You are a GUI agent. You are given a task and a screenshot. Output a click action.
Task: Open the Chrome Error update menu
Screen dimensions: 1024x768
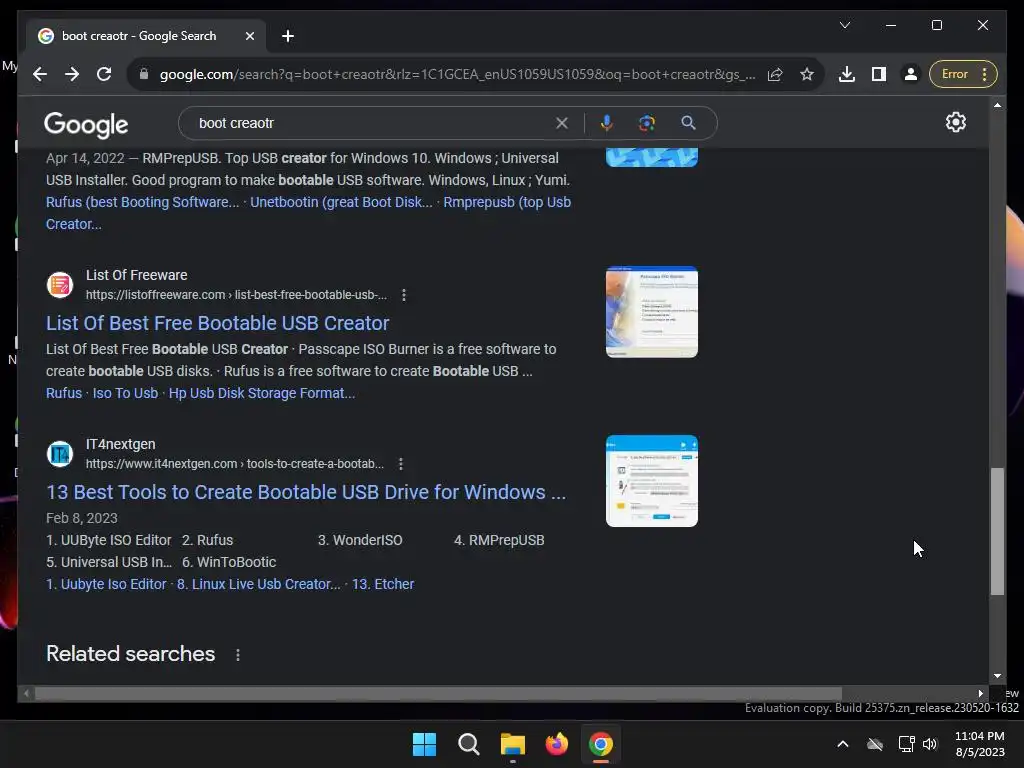tap(963, 74)
